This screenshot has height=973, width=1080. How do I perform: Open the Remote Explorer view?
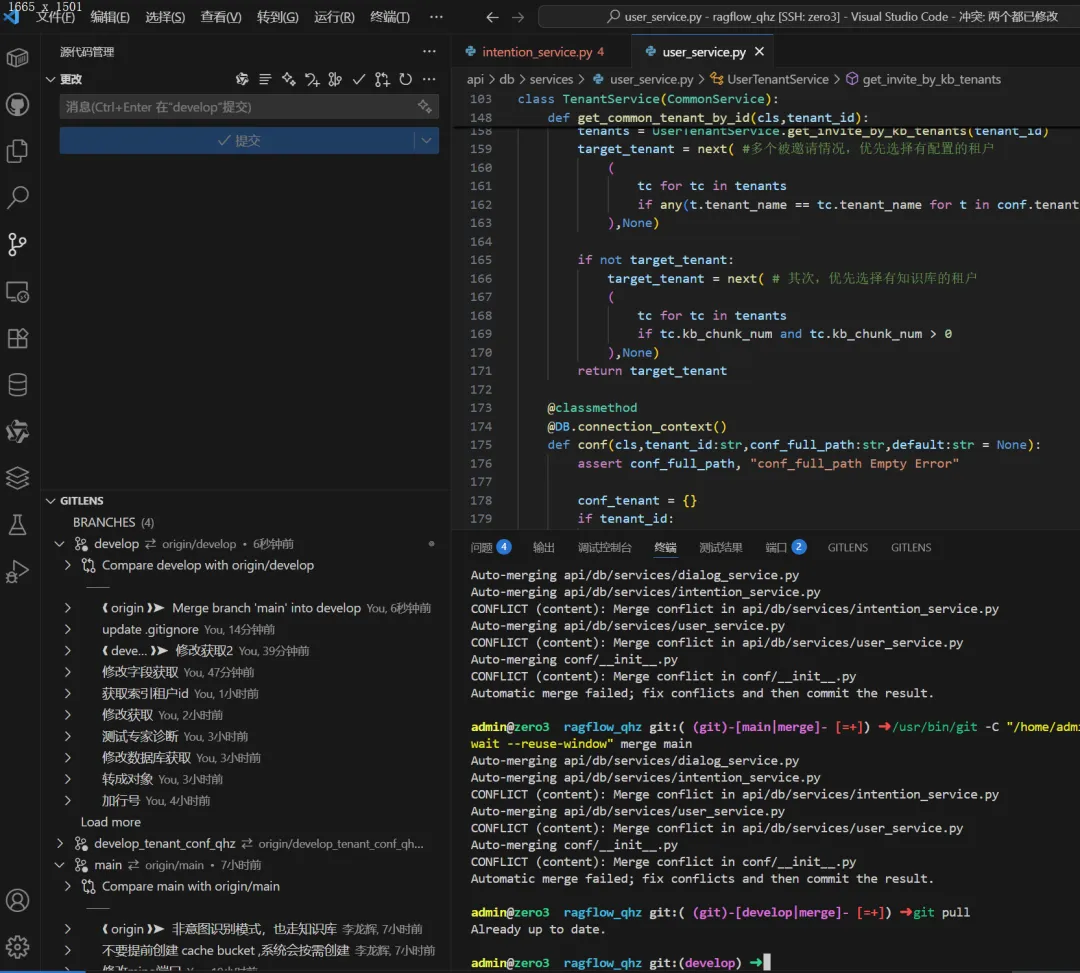click(17, 292)
